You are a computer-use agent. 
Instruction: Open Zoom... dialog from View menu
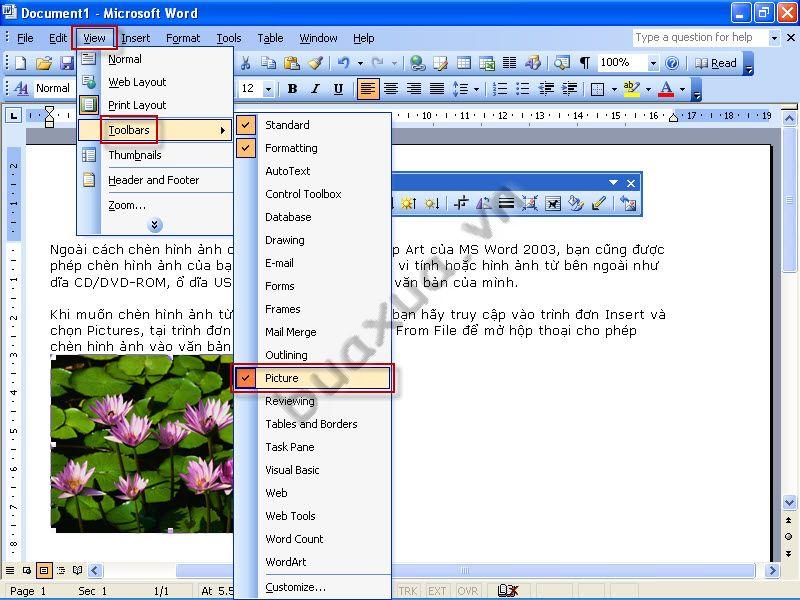click(x=156, y=205)
